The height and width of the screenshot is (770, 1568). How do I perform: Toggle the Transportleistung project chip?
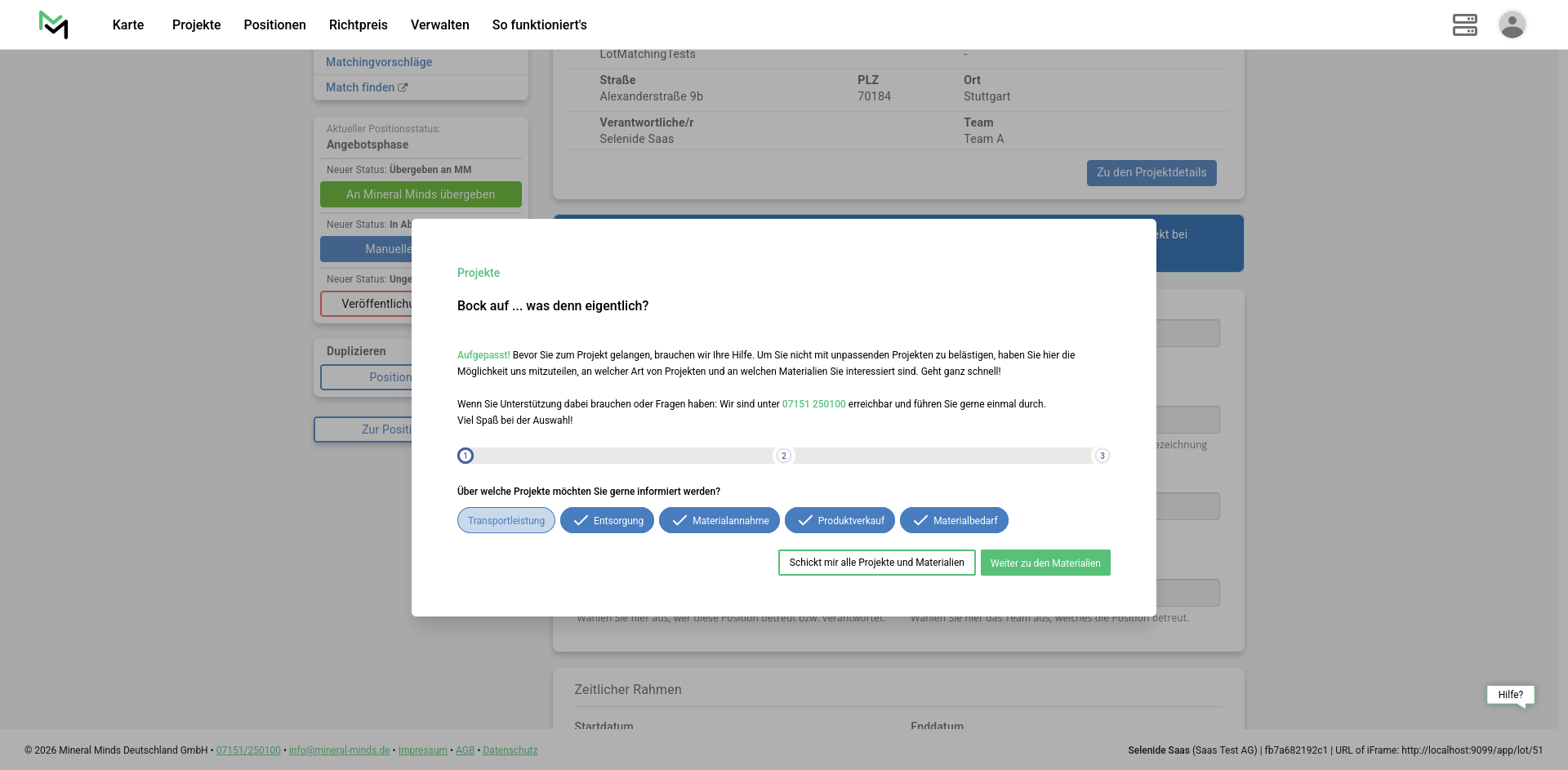click(506, 521)
